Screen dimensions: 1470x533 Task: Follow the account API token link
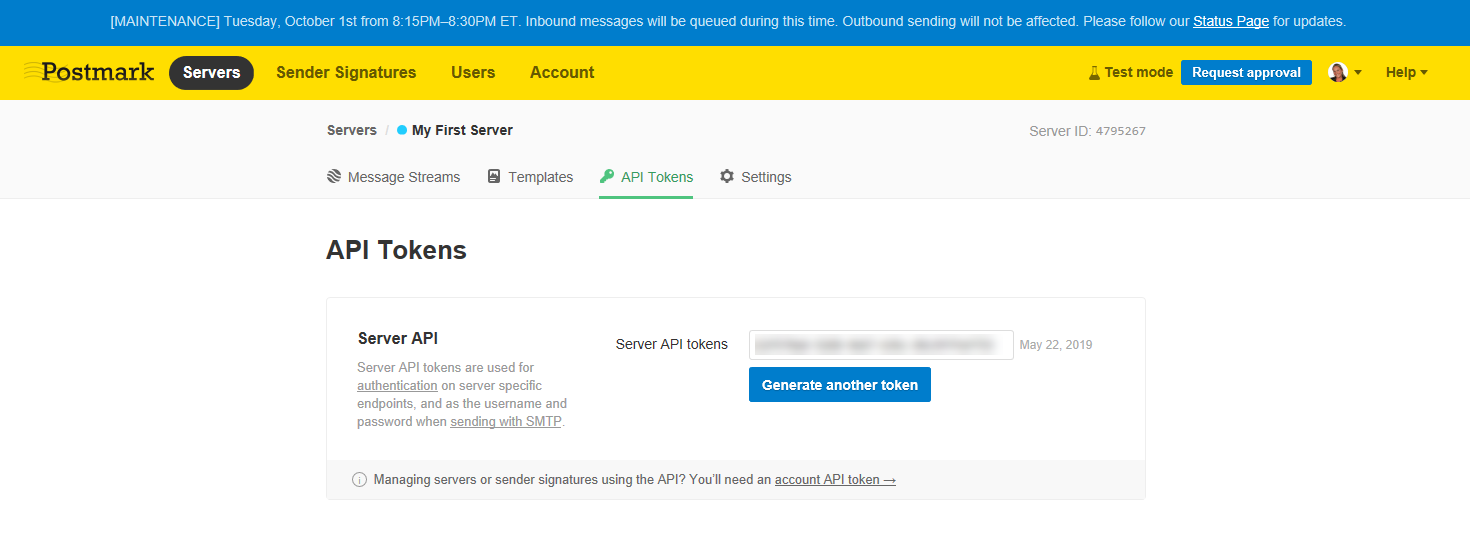click(835, 480)
